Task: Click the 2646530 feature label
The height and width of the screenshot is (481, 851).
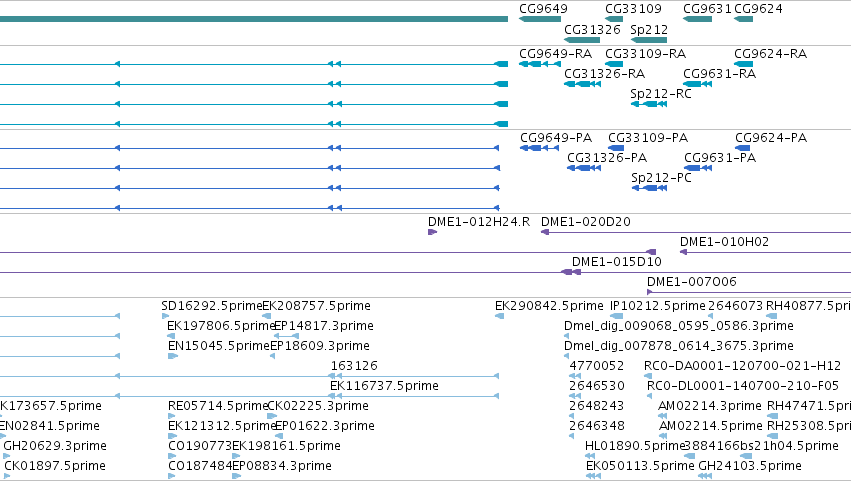Action: click(596, 386)
